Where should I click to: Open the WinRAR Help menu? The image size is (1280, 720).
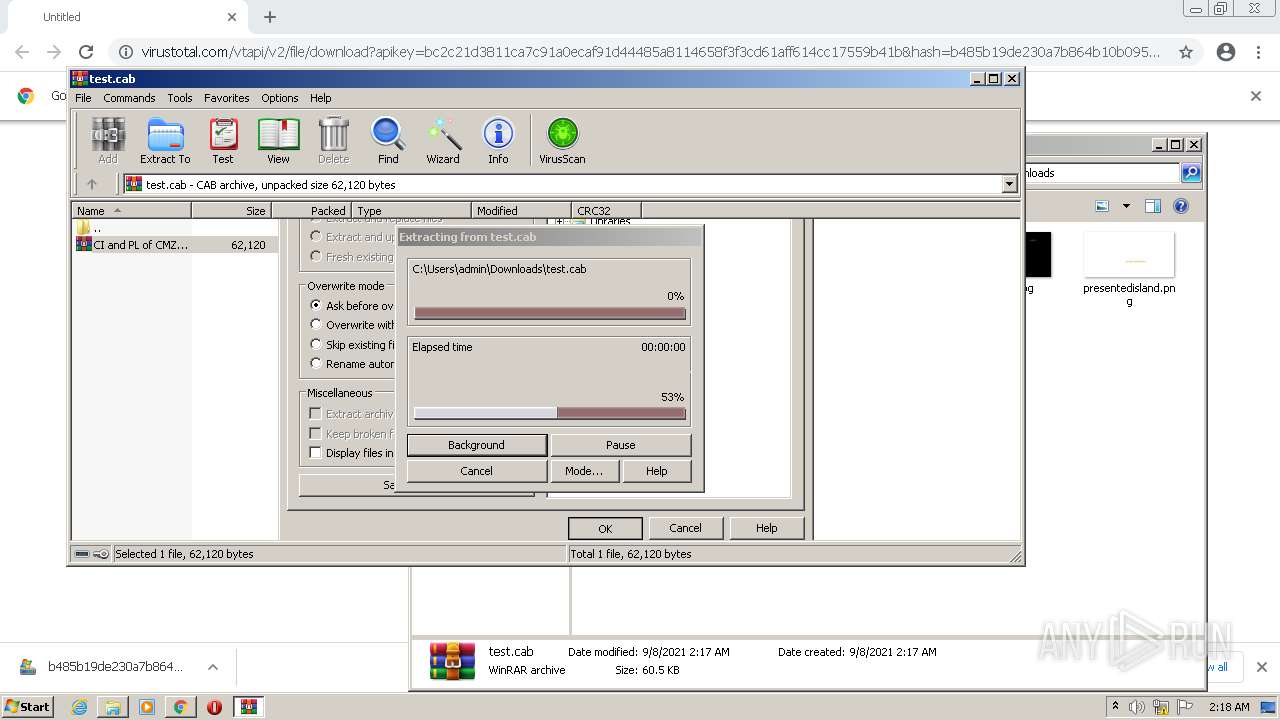click(320, 98)
